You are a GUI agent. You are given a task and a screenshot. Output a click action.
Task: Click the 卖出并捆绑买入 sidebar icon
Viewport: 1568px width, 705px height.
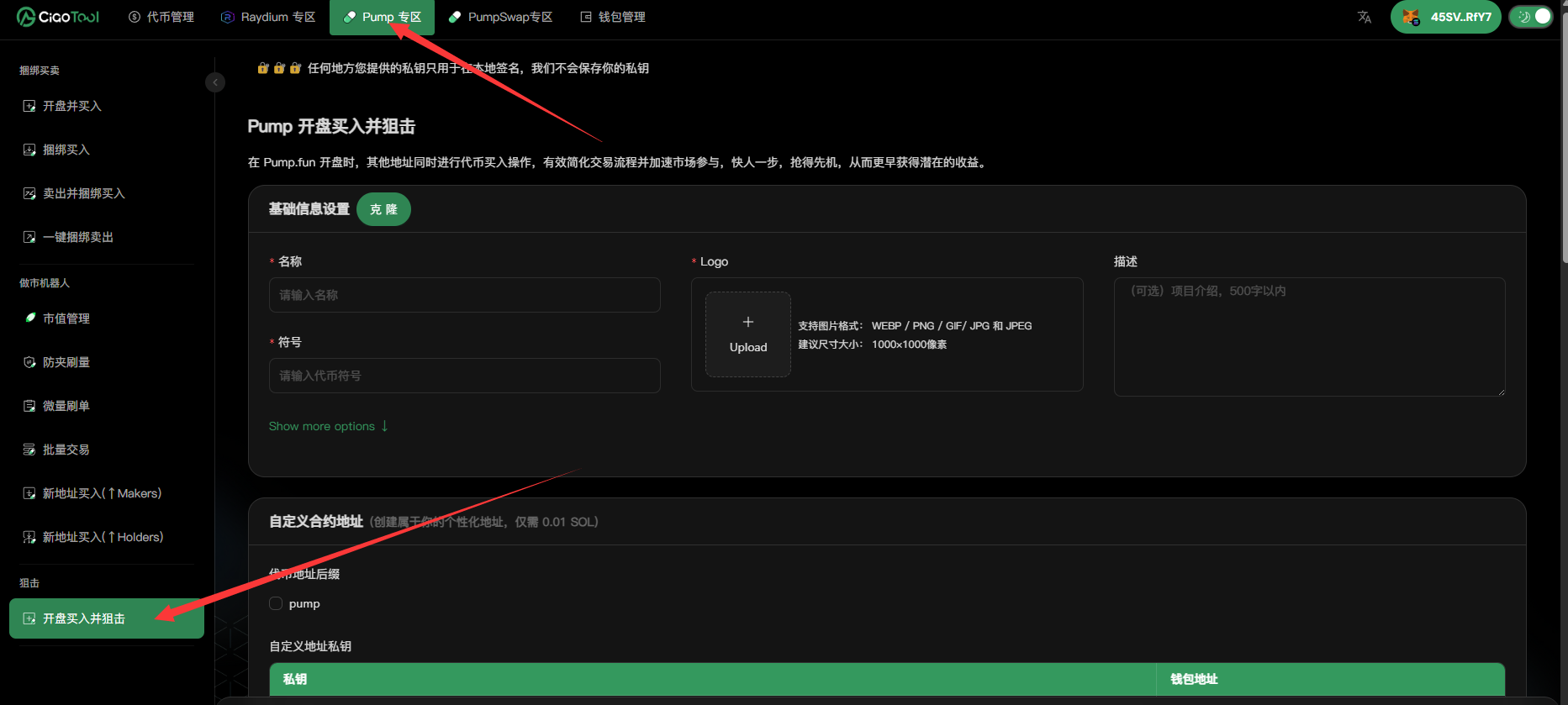pos(29,193)
